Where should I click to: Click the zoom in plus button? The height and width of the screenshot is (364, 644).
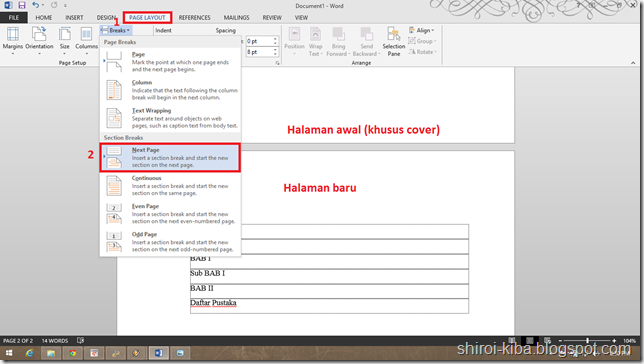[614, 341]
